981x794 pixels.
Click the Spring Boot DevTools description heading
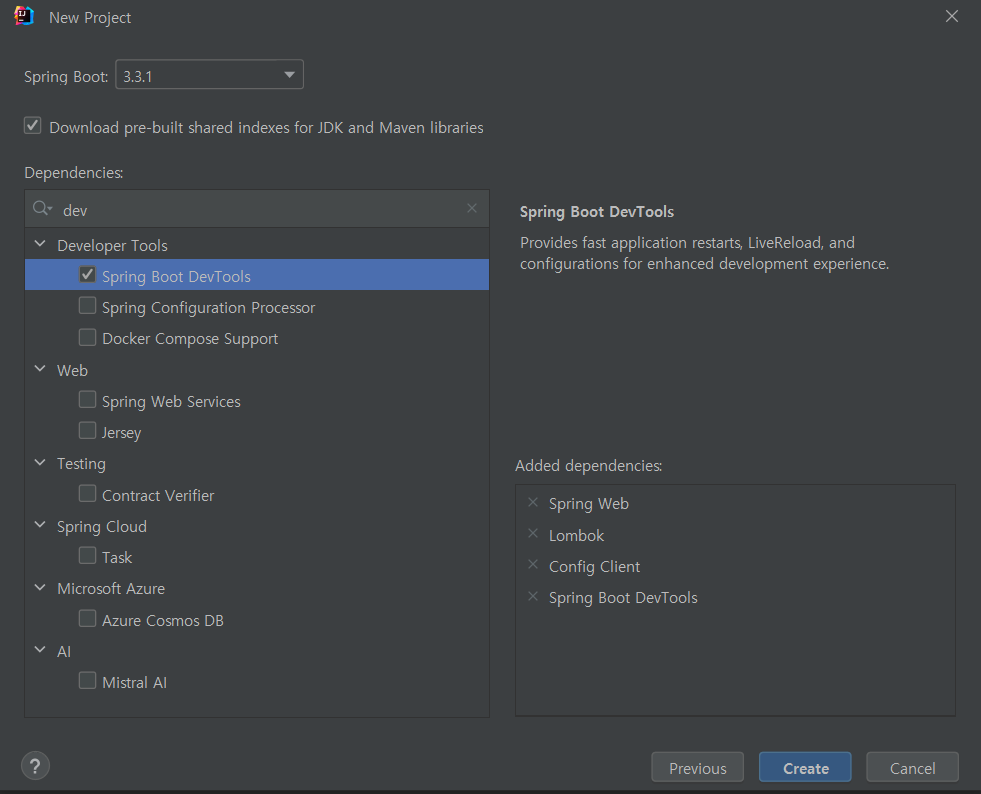pyautogui.click(x=596, y=212)
